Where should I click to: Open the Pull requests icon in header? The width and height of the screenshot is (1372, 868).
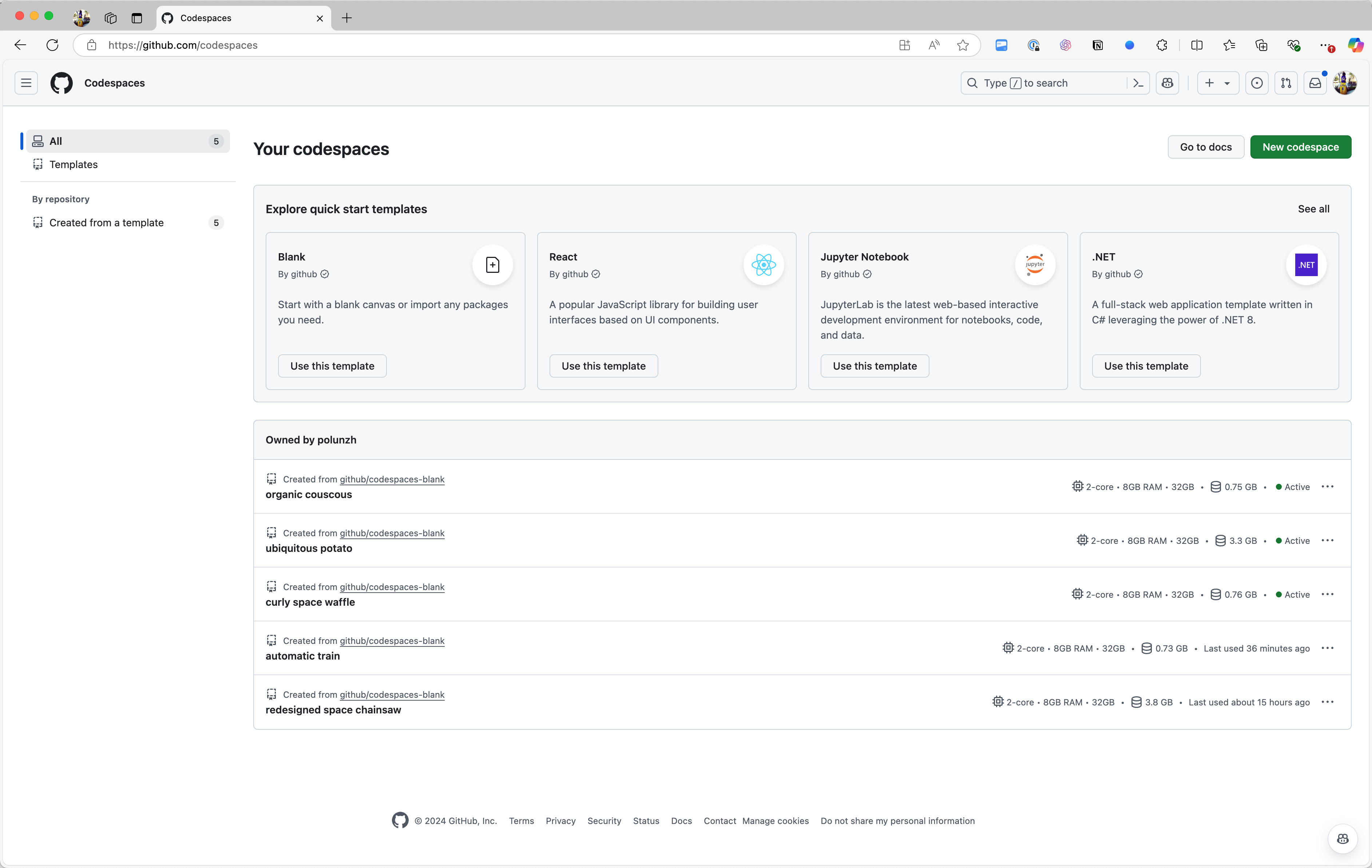(x=1286, y=83)
